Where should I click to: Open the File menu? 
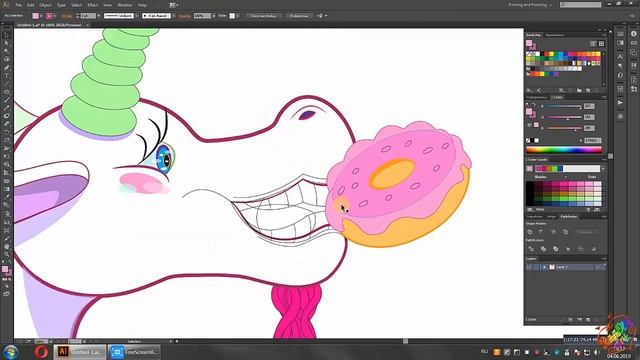click(x=18, y=5)
